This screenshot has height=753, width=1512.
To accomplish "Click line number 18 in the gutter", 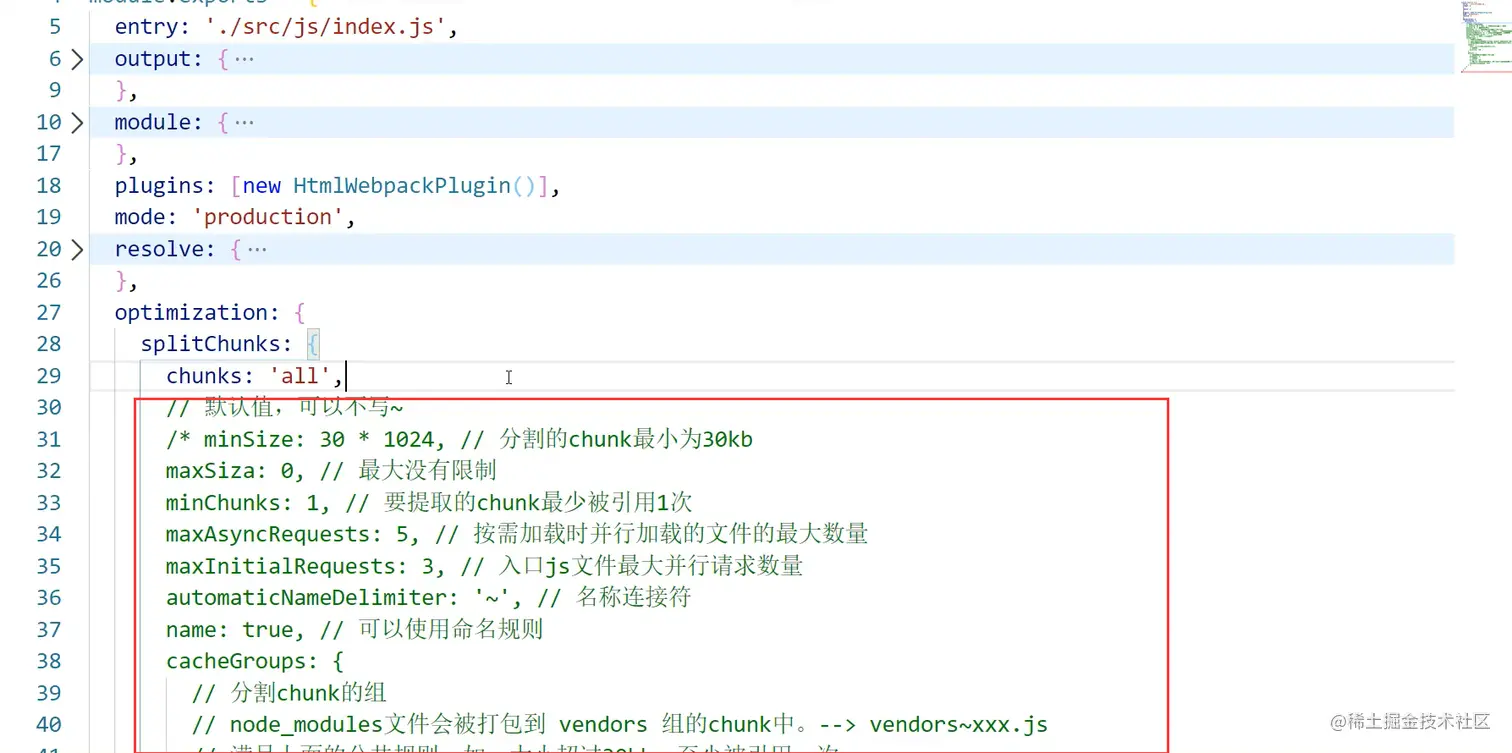I will pos(49,186).
